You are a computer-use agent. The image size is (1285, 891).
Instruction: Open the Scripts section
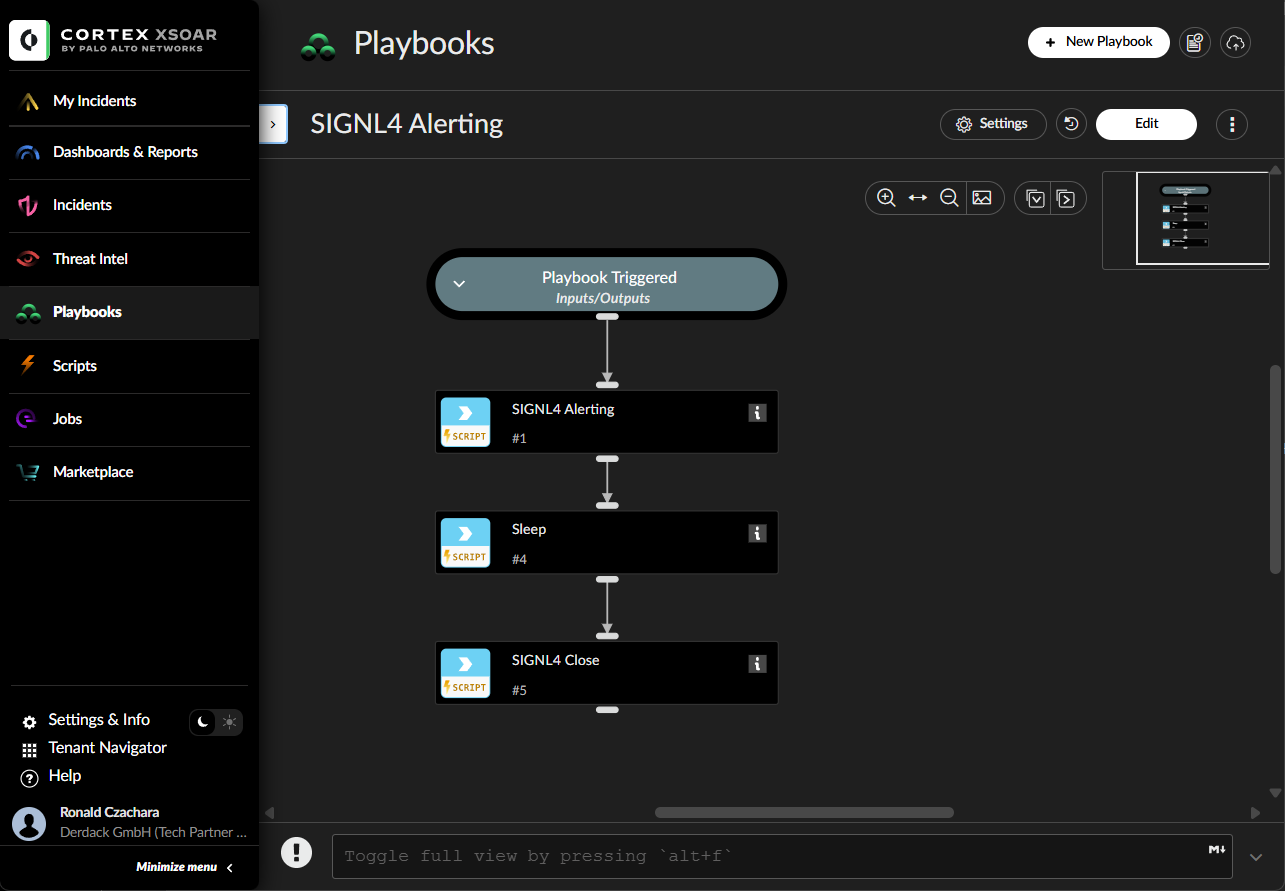tap(129, 366)
